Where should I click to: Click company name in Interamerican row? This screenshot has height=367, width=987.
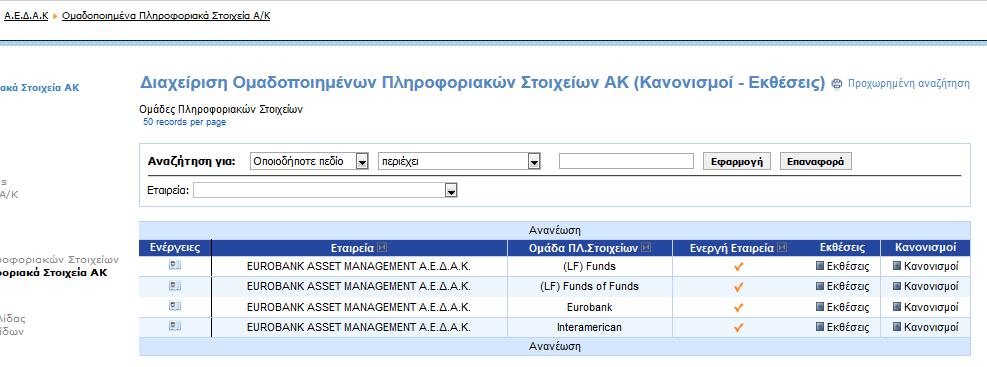point(359,327)
